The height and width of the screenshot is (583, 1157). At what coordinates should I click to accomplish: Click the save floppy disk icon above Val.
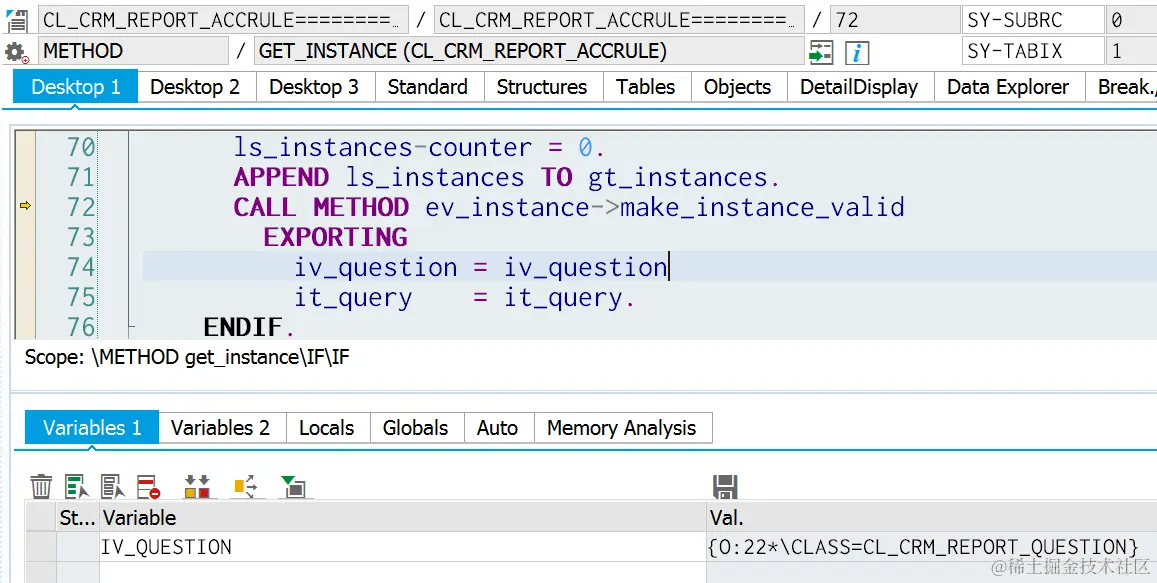[x=725, y=487]
